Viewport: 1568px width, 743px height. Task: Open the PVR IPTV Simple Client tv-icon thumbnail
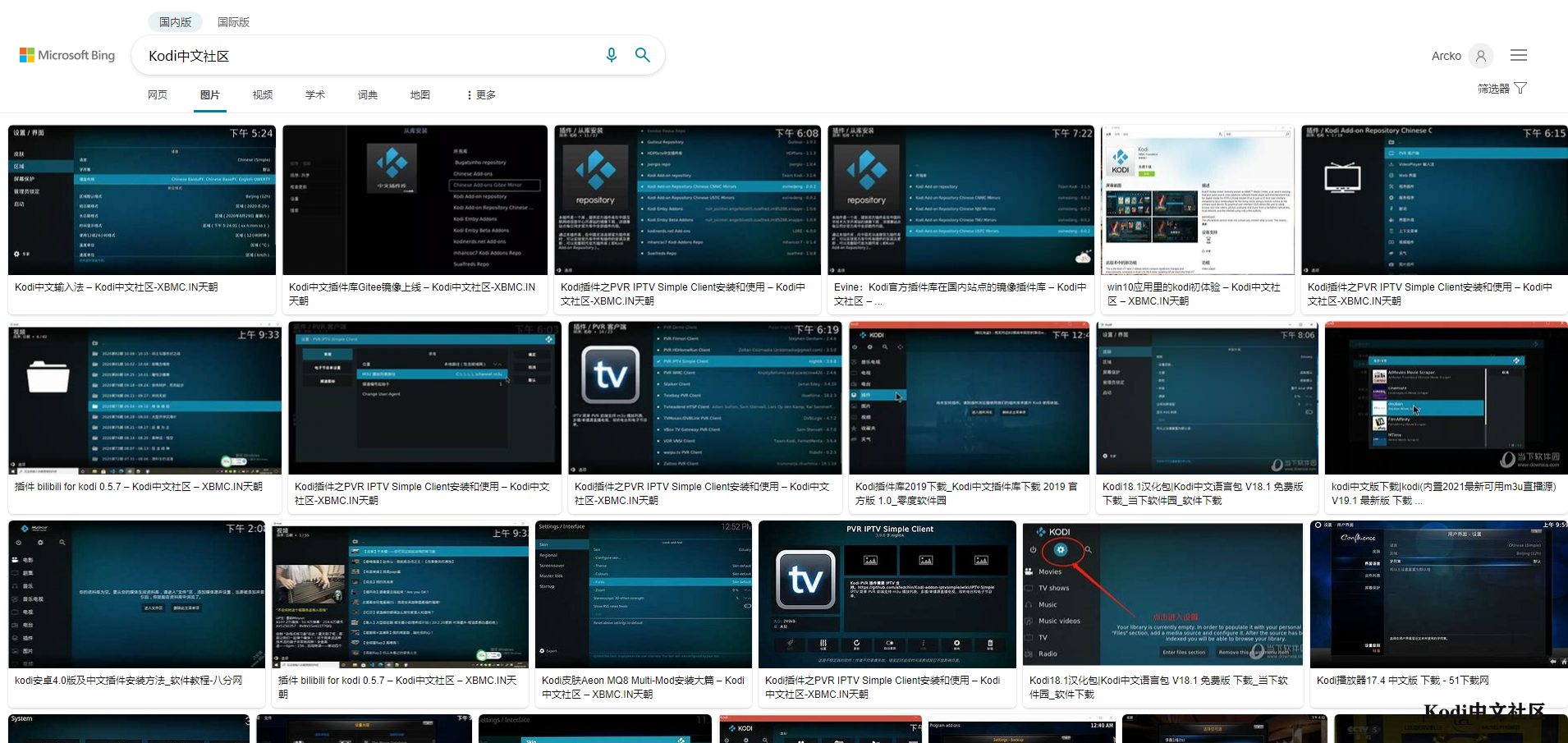[x=887, y=594]
